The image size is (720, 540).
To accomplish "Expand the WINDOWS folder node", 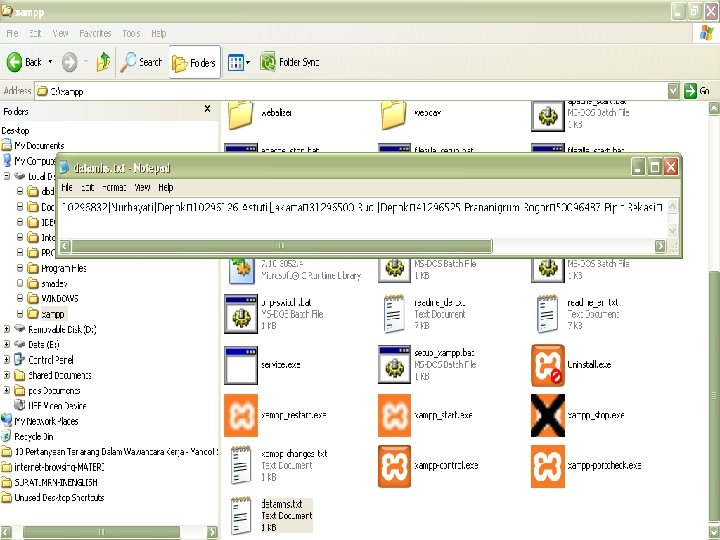I will [20, 298].
